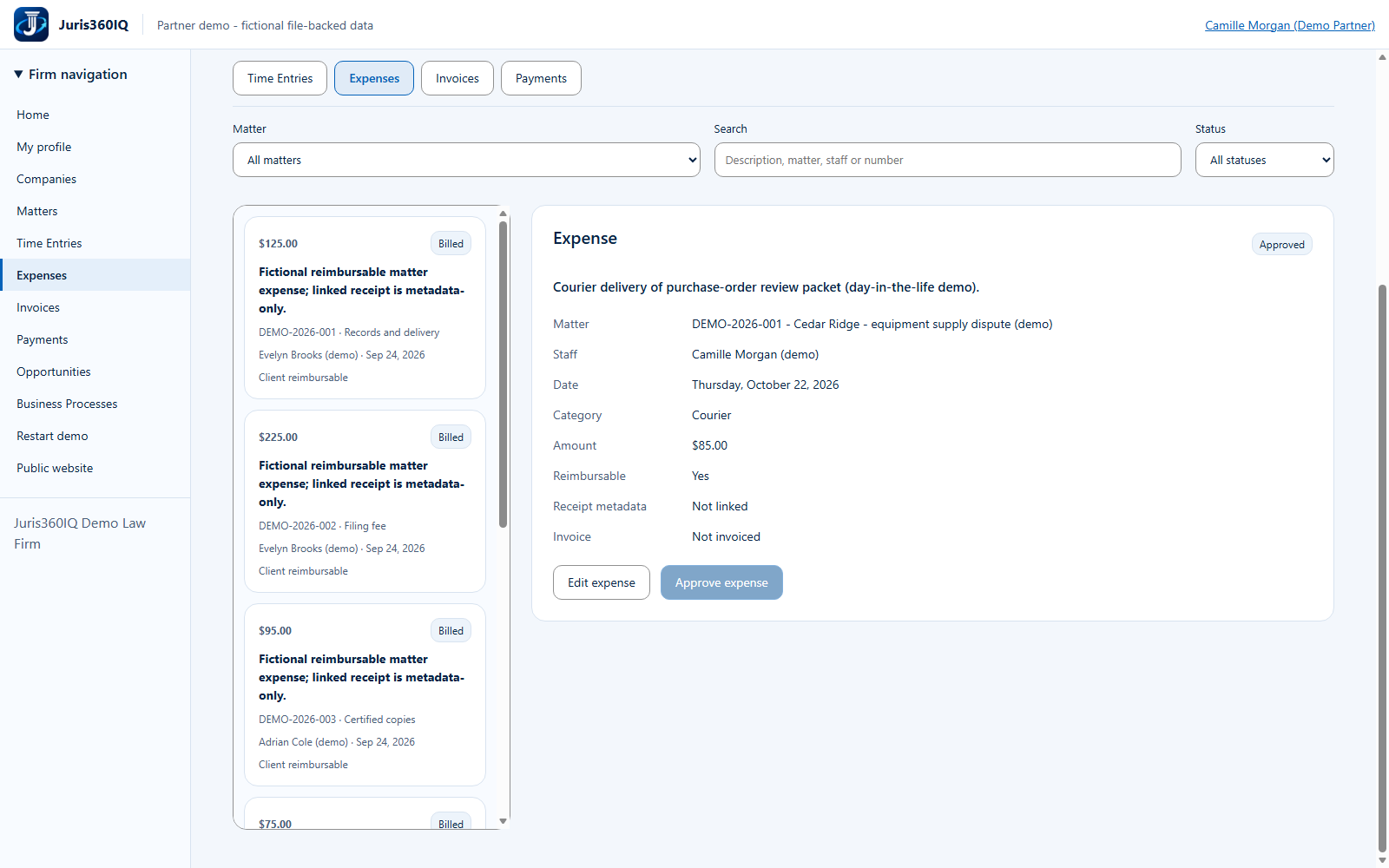Switch to the Invoices tab
The image size is (1389, 868).
(x=458, y=78)
